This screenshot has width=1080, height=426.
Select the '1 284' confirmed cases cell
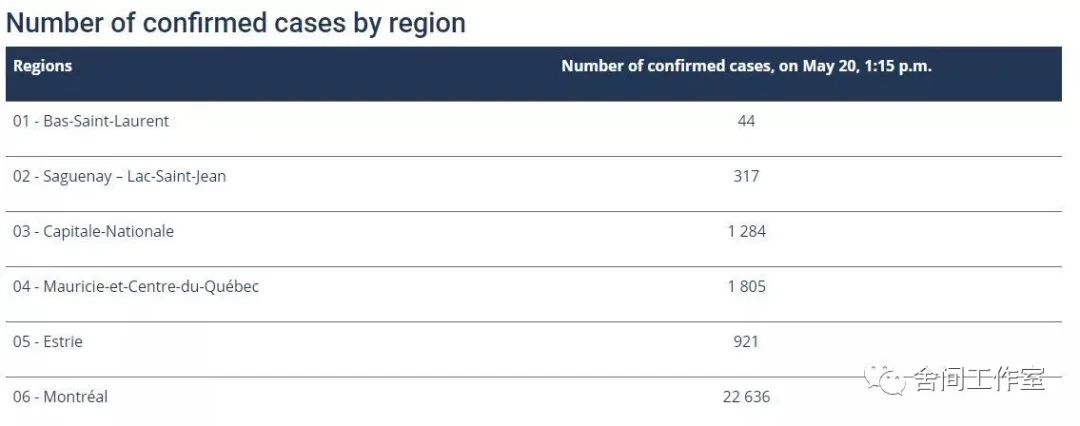point(746,231)
